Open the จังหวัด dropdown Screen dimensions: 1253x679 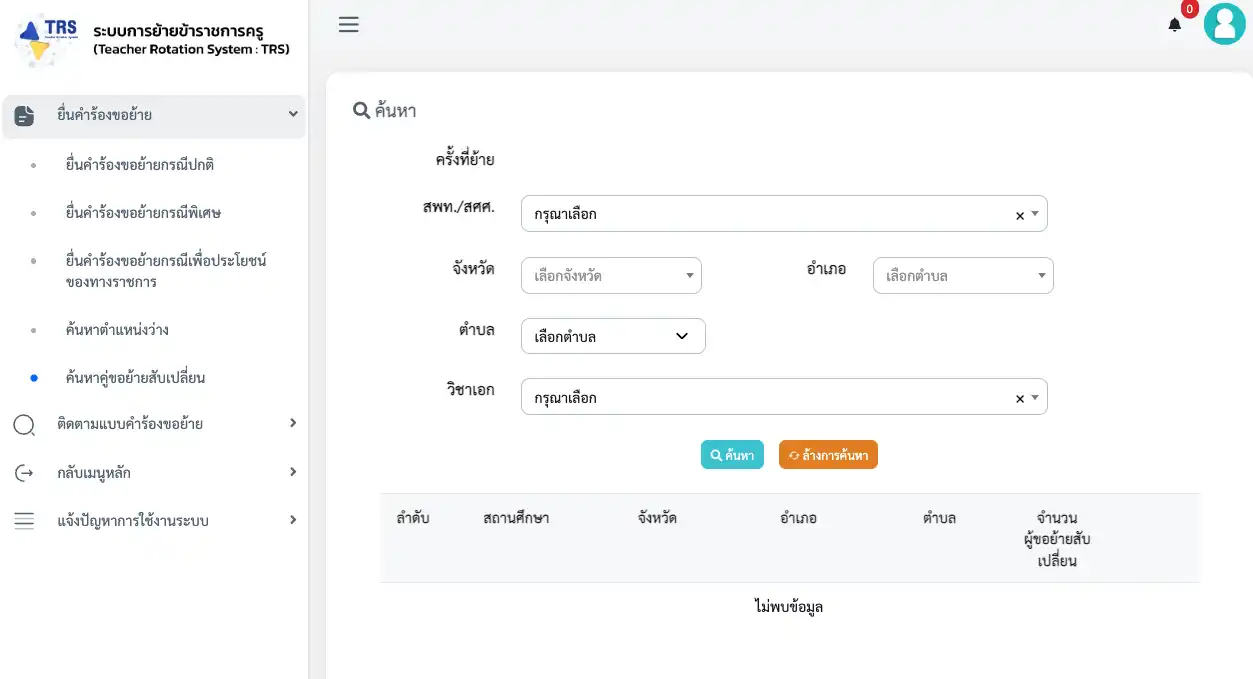tap(611, 275)
